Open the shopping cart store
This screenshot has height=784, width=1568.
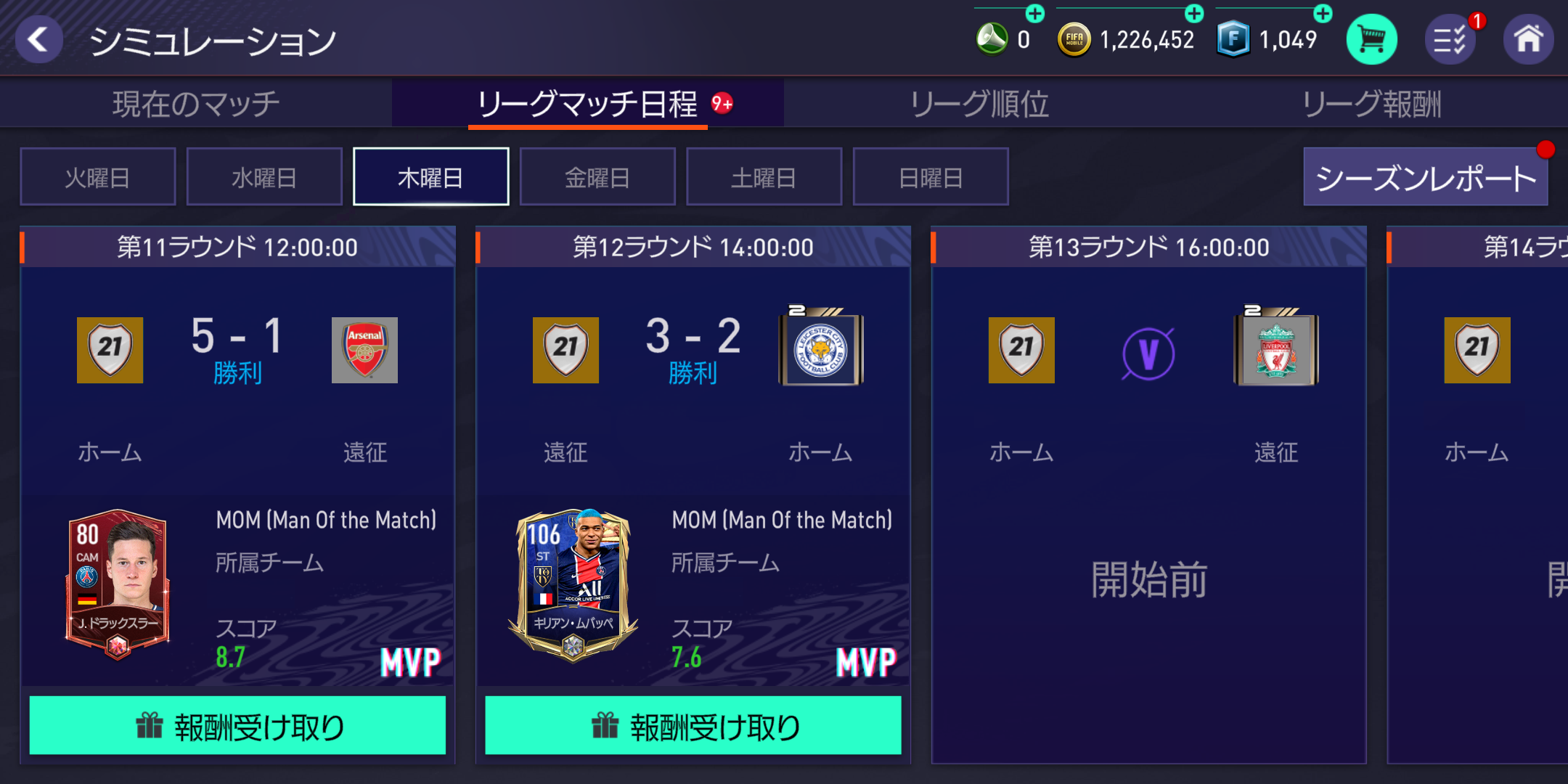pos(1371,39)
